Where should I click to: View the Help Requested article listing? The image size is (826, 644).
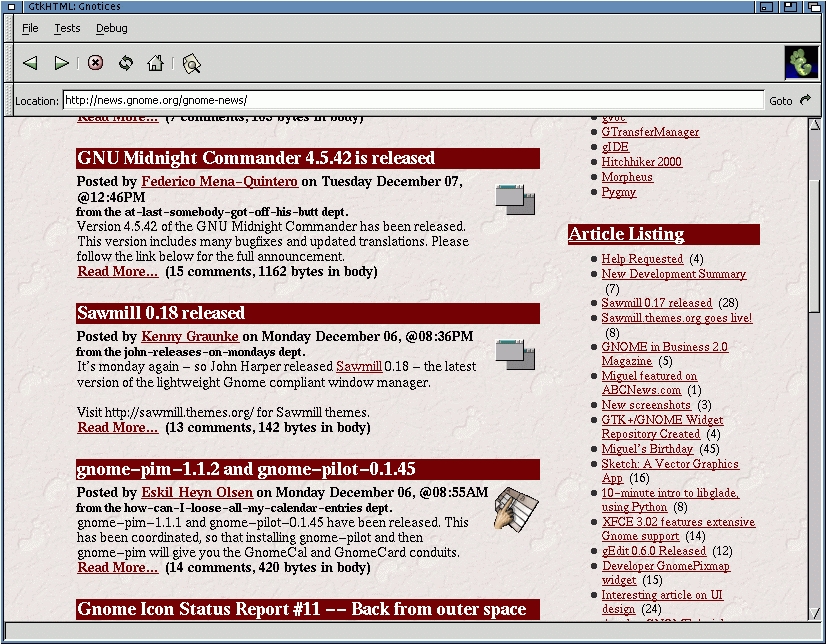[642, 259]
